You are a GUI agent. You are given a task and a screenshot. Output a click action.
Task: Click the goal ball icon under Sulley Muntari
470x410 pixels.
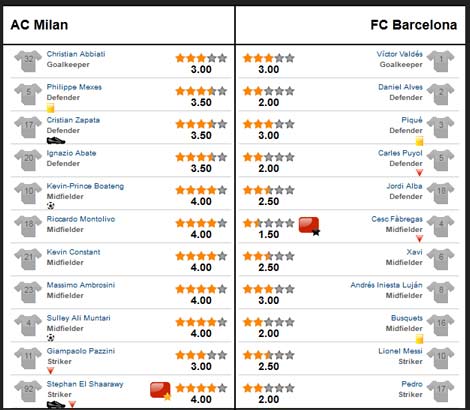(51, 338)
